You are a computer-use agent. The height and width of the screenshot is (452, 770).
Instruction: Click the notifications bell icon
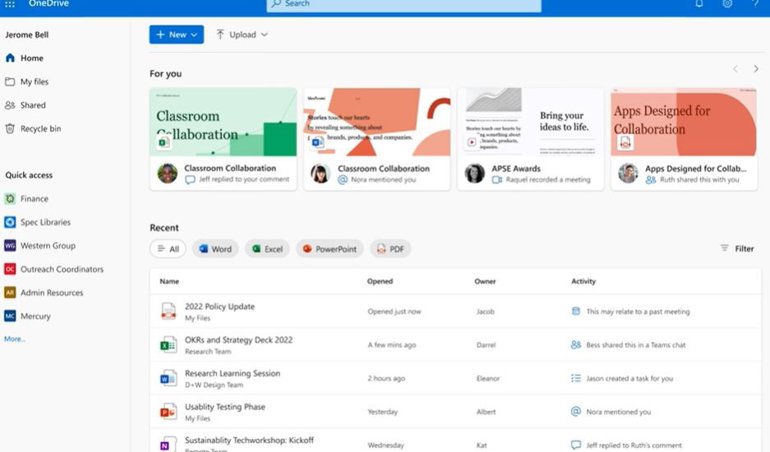tap(699, 4)
